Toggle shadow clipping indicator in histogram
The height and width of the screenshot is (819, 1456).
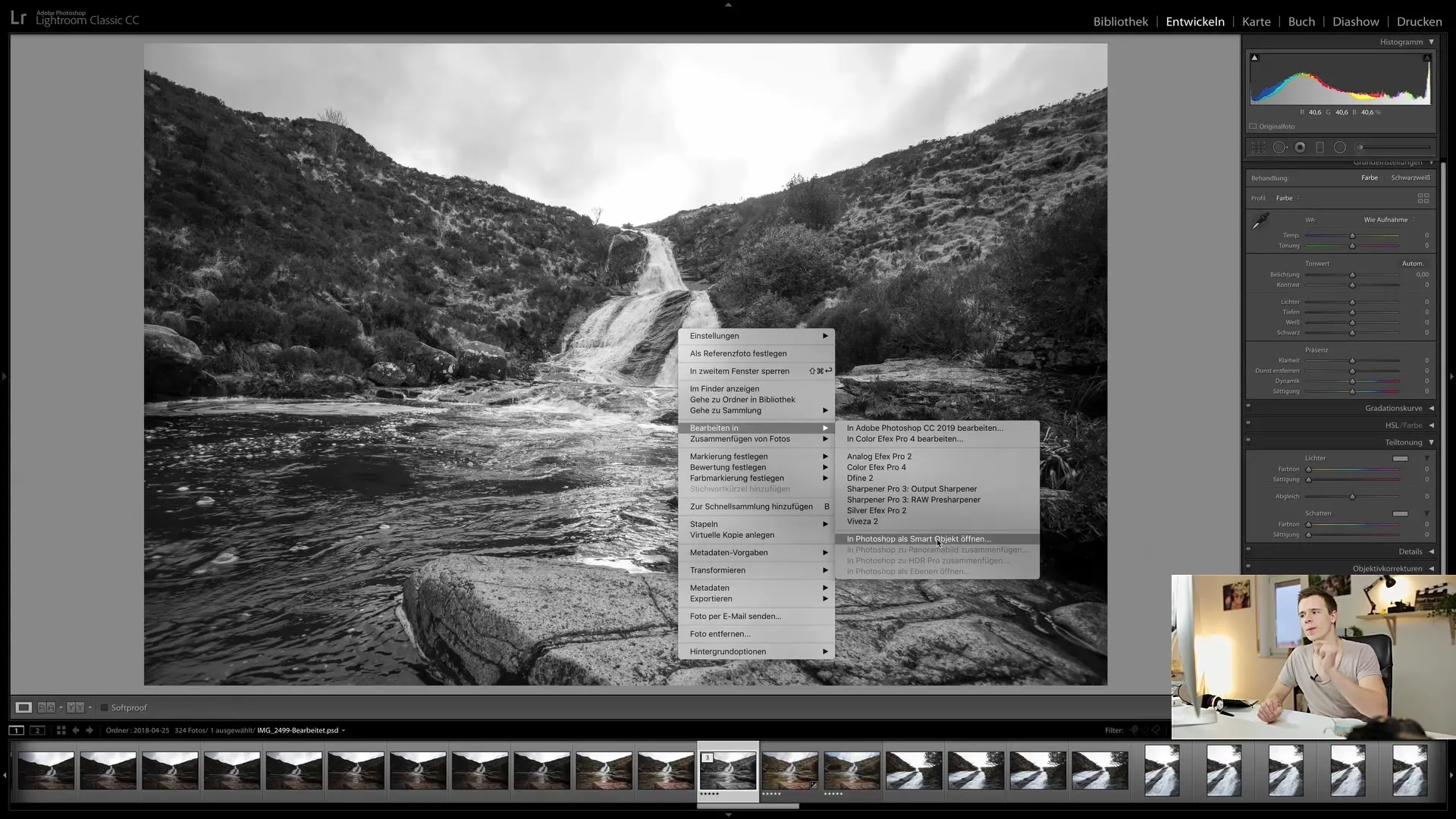pos(1254,58)
